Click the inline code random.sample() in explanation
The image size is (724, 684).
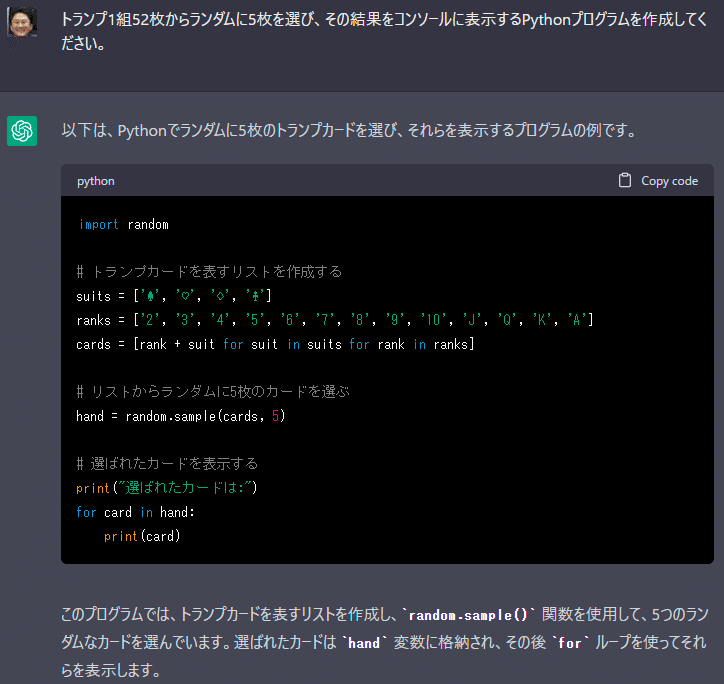pyautogui.click(x=468, y=615)
